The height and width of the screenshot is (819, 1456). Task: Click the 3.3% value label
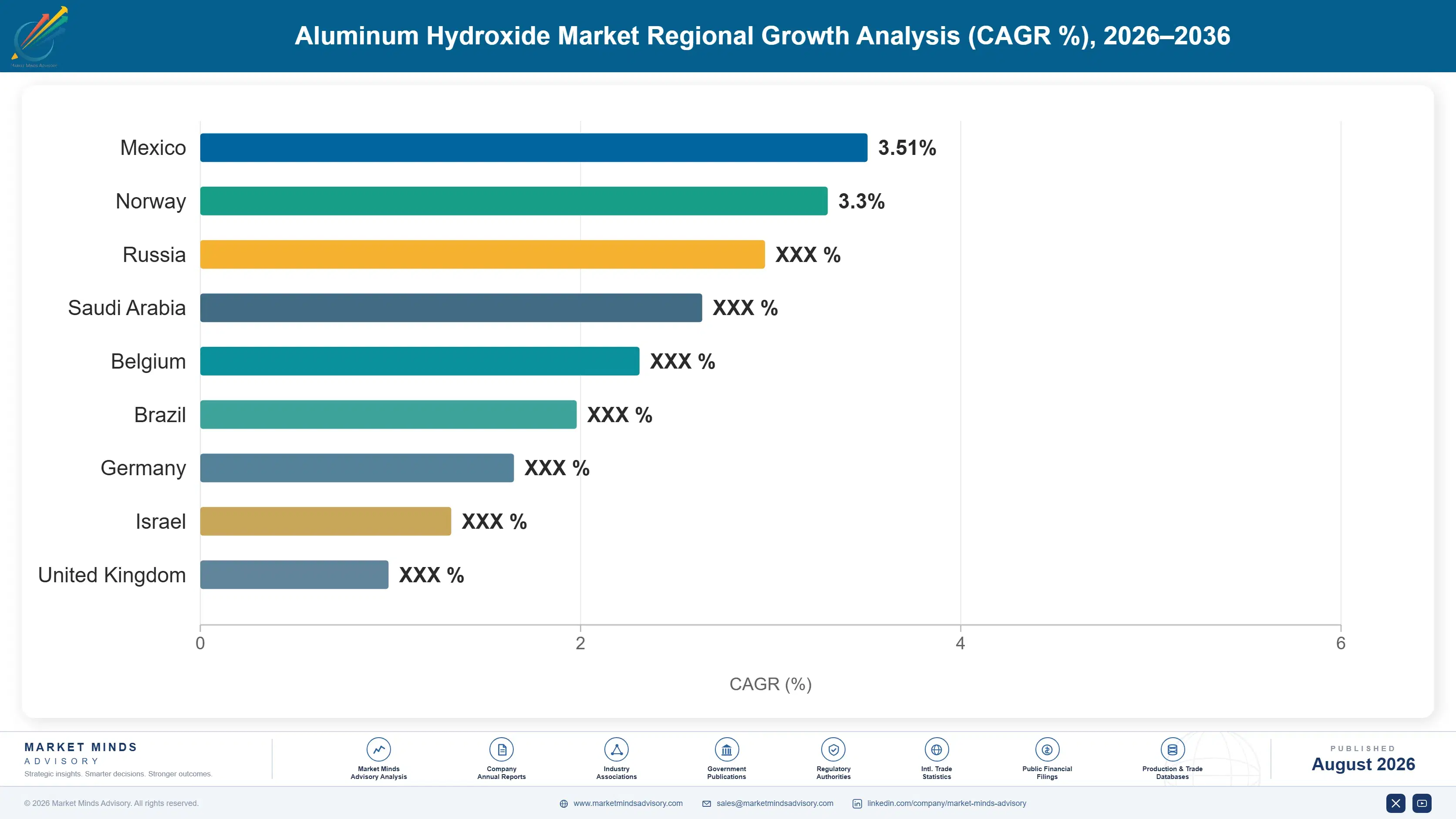point(861,201)
